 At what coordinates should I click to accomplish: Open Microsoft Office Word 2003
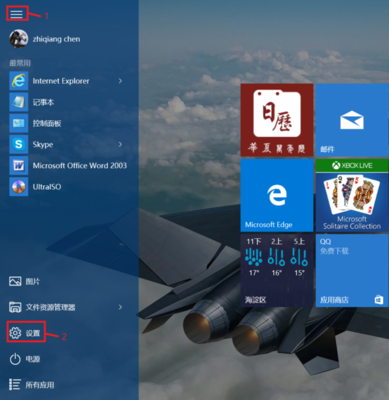tap(19, 165)
